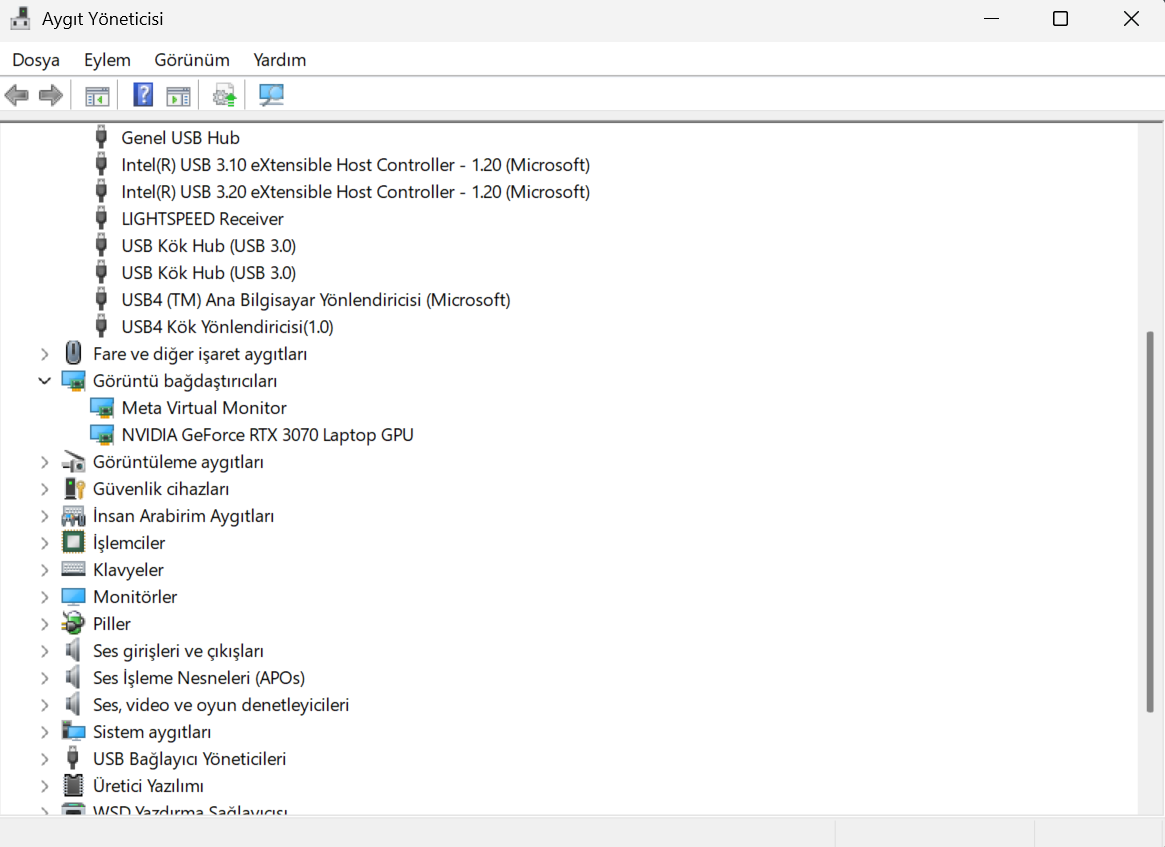Expand Klavyeler category

click(45, 570)
